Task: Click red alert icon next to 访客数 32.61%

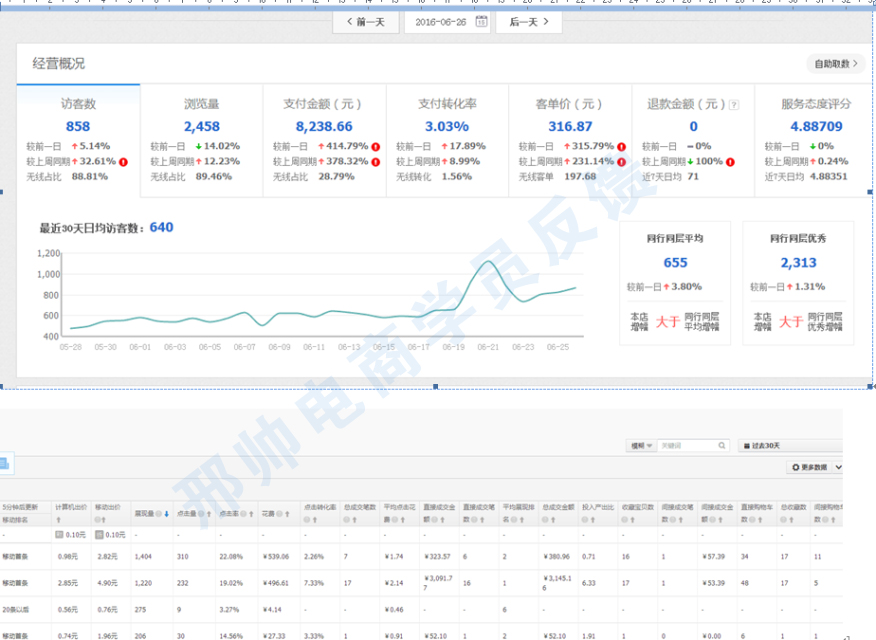Action: point(124,161)
